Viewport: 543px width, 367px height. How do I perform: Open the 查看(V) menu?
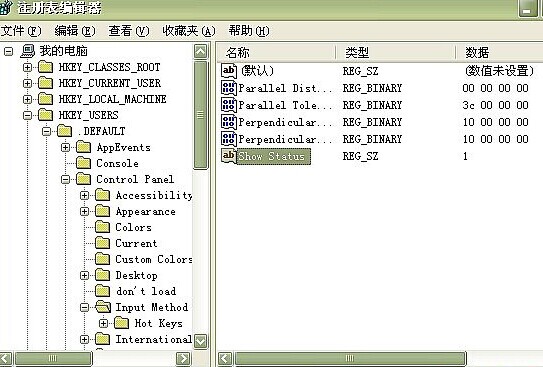[129, 31]
